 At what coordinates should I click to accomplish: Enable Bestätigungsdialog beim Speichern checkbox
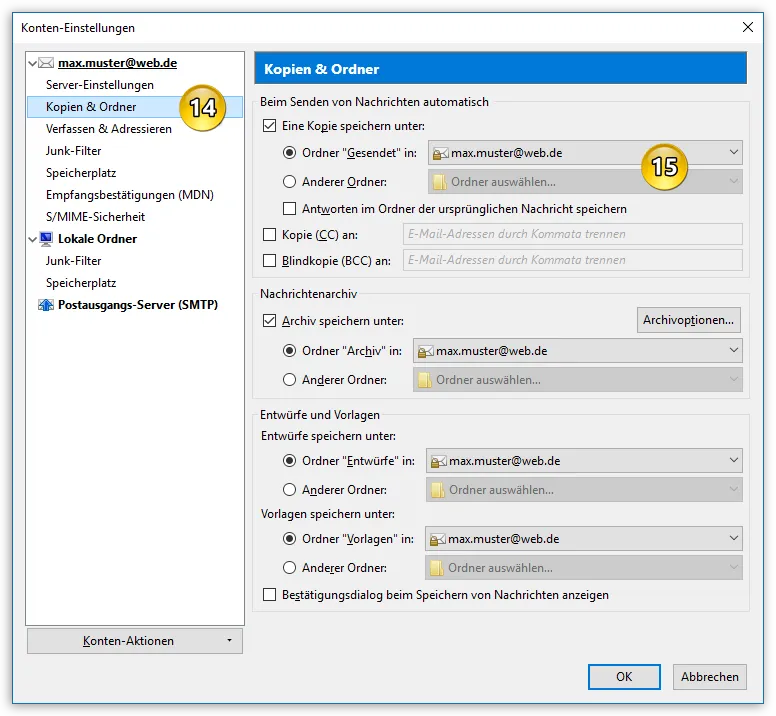[269, 594]
